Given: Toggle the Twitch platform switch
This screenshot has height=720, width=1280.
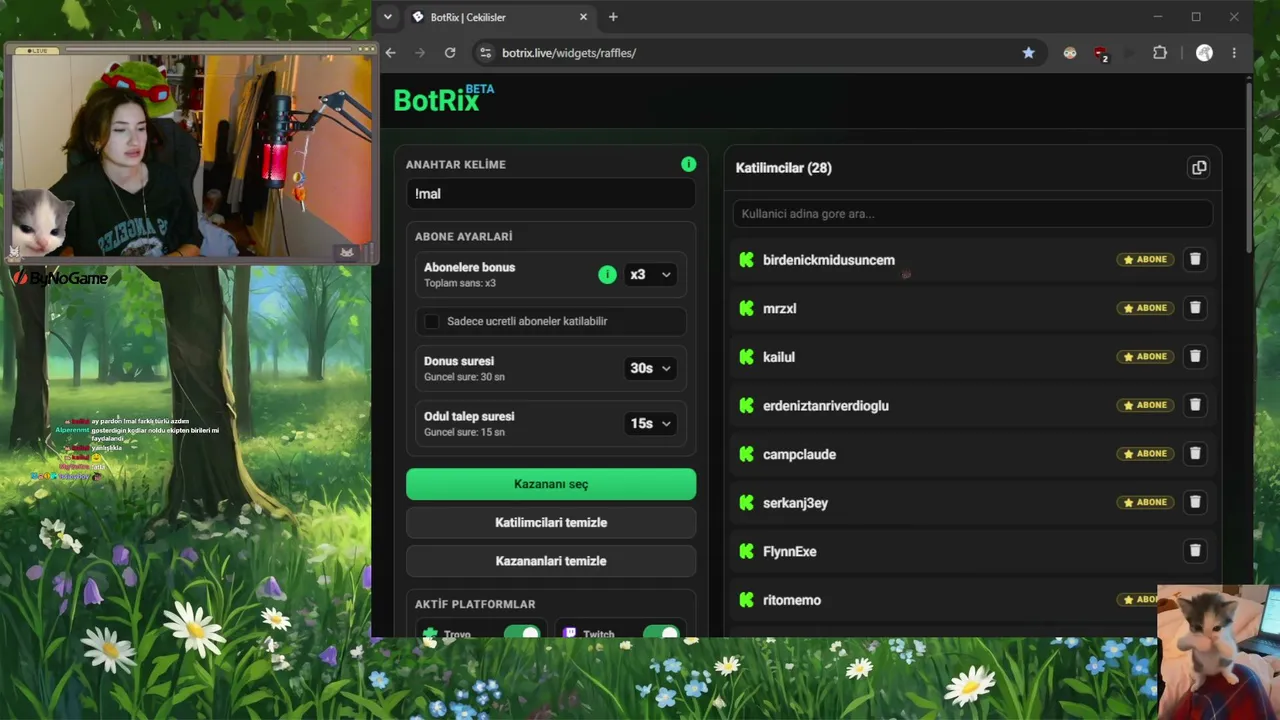Looking at the screenshot, I should click(660, 633).
